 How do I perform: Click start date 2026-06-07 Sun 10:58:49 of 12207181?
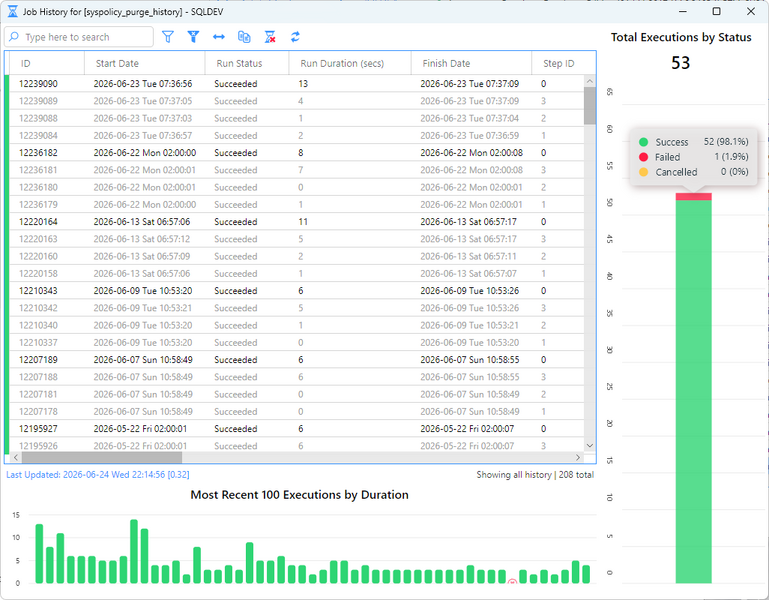143,394
